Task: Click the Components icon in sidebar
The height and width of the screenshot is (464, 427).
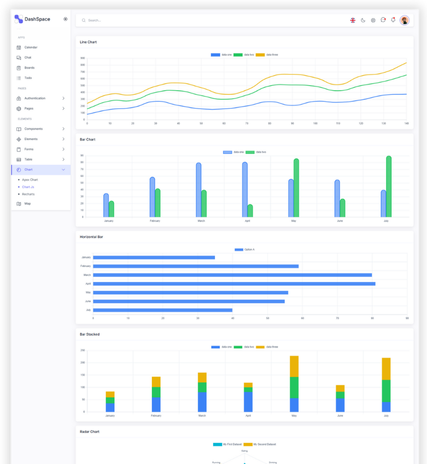Action: (x=19, y=129)
